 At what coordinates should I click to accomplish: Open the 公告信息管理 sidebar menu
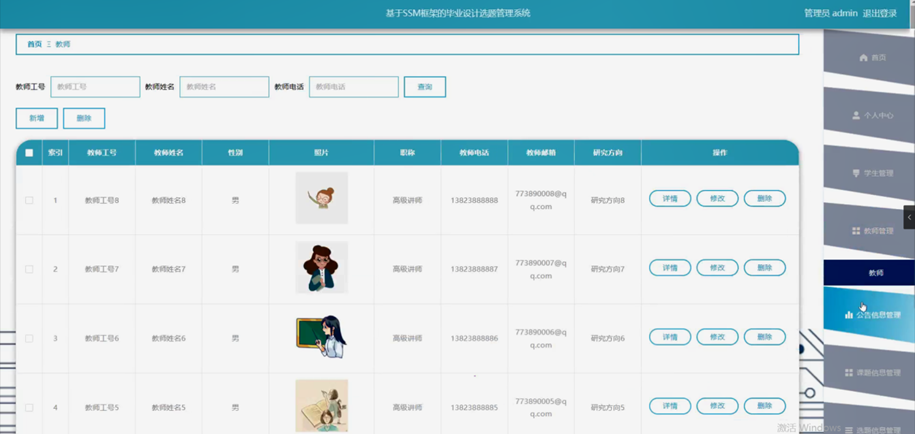pyautogui.click(x=869, y=315)
